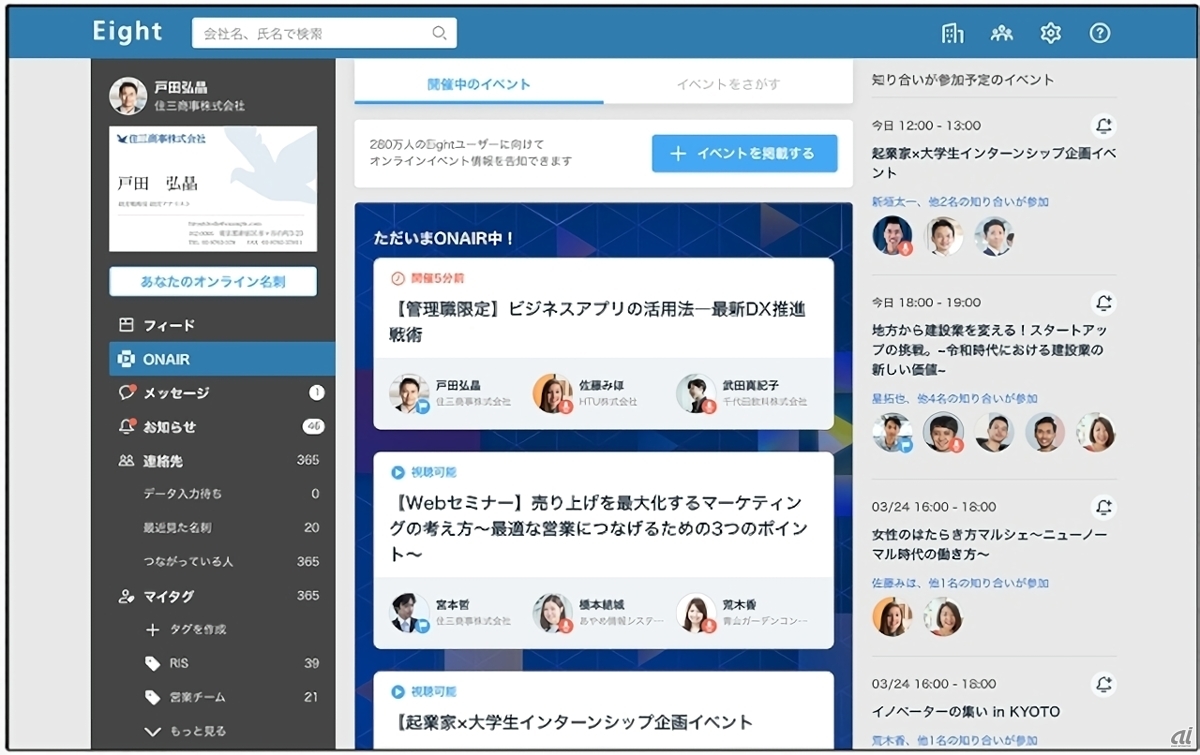Click the 会社名、氏名で検索 search field
This screenshot has height=755, width=1200.
click(x=324, y=33)
